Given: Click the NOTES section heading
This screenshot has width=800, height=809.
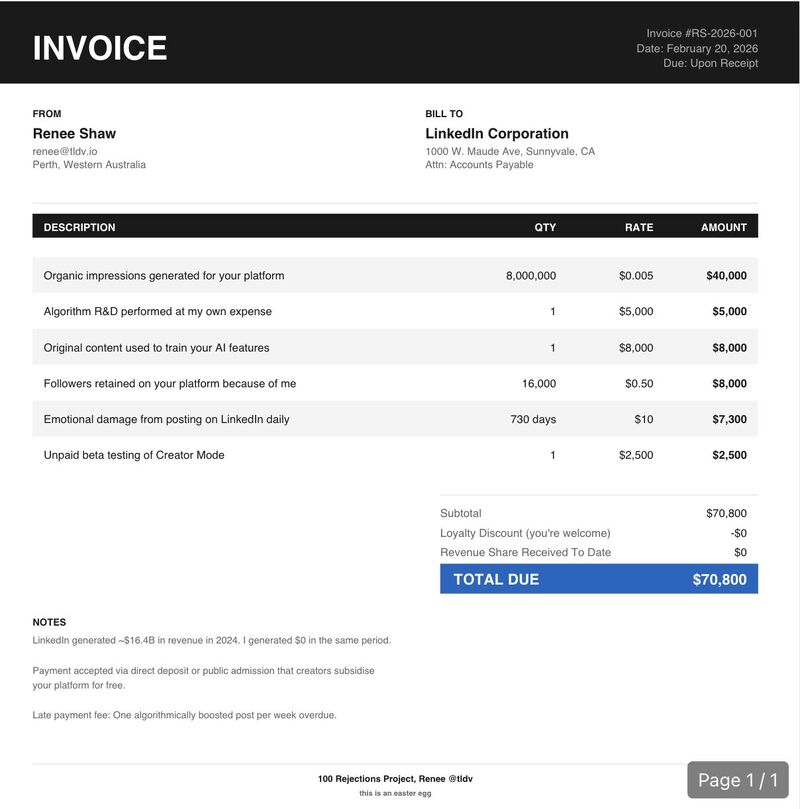Looking at the screenshot, I should 49,622.
